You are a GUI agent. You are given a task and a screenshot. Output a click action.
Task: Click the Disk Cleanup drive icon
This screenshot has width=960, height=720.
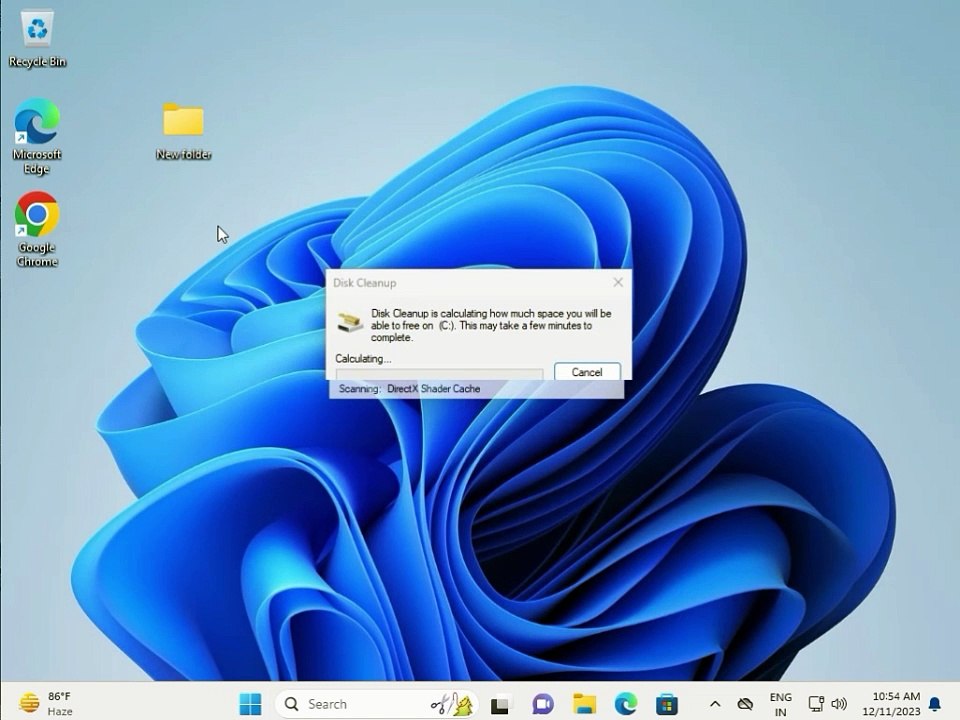tap(350, 322)
